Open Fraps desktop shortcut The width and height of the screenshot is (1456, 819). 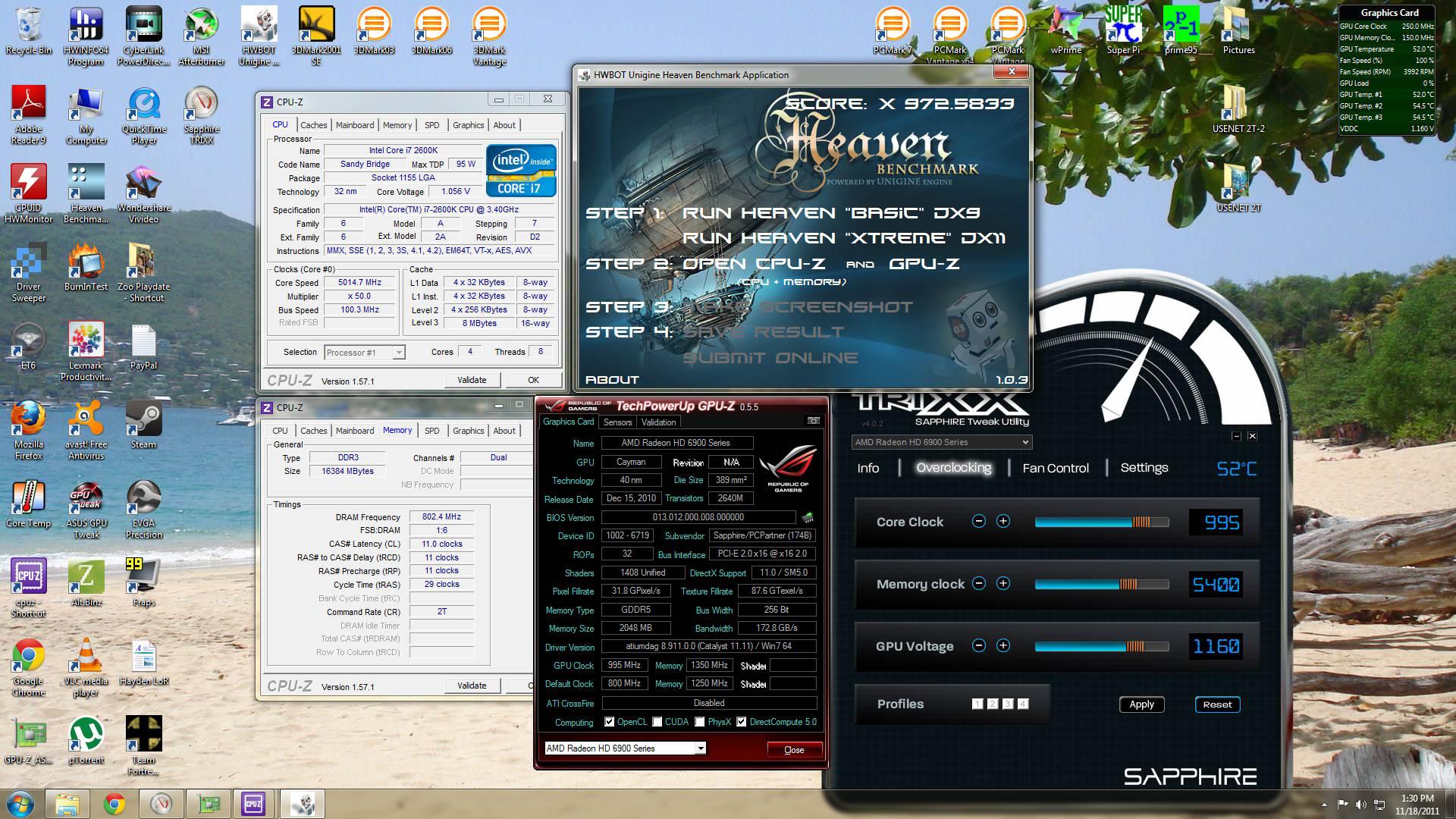tap(143, 582)
